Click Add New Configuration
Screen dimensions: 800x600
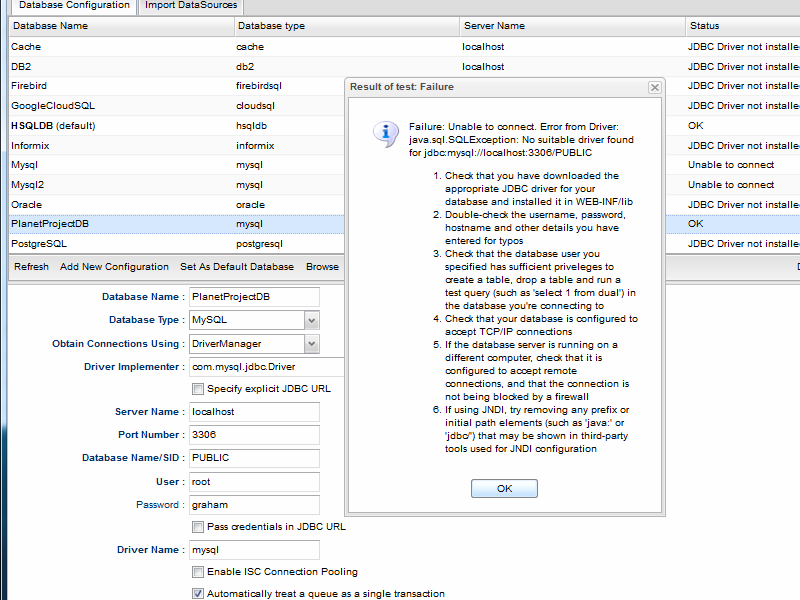(x=114, y=267)
